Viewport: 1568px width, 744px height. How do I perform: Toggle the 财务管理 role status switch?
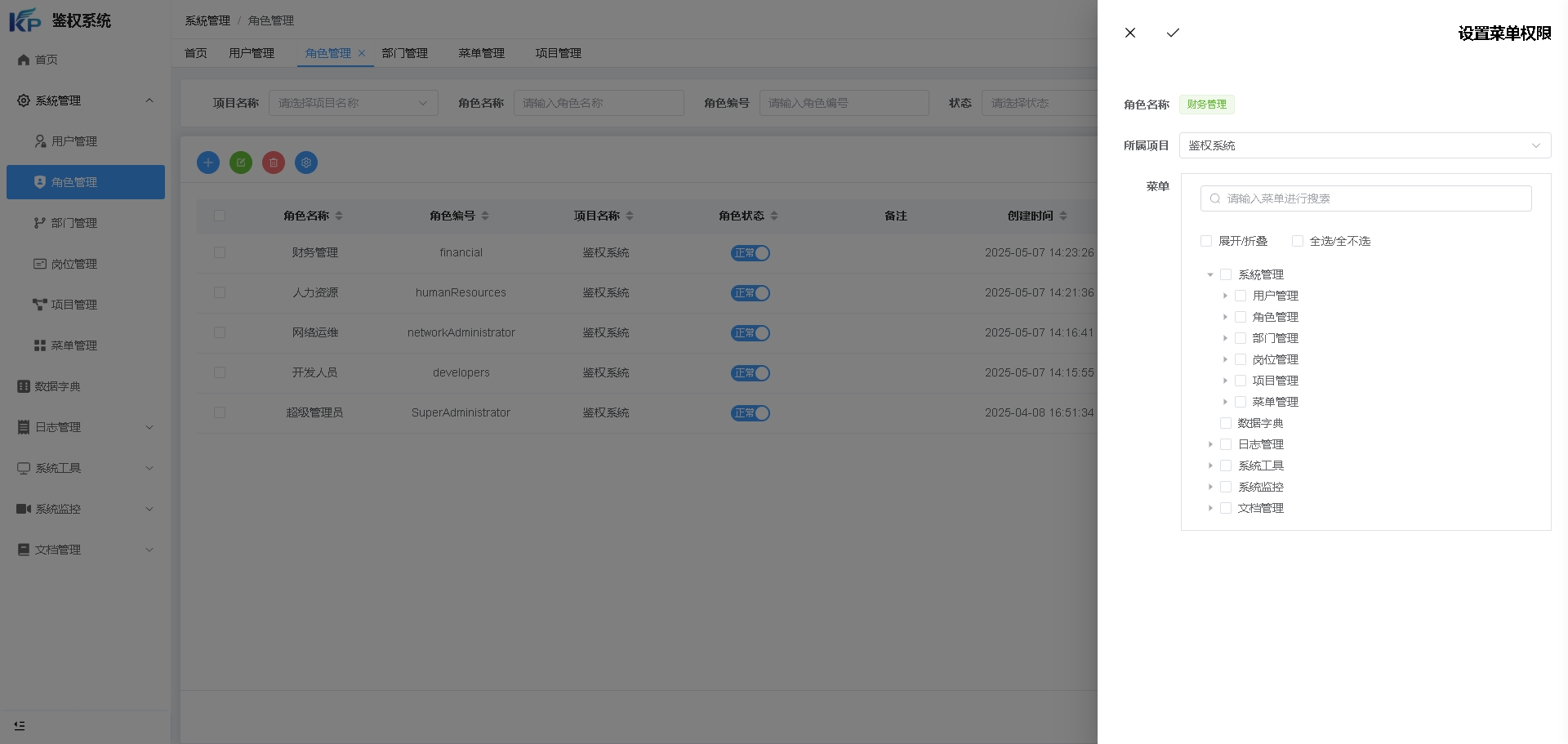tap(750, 253)
